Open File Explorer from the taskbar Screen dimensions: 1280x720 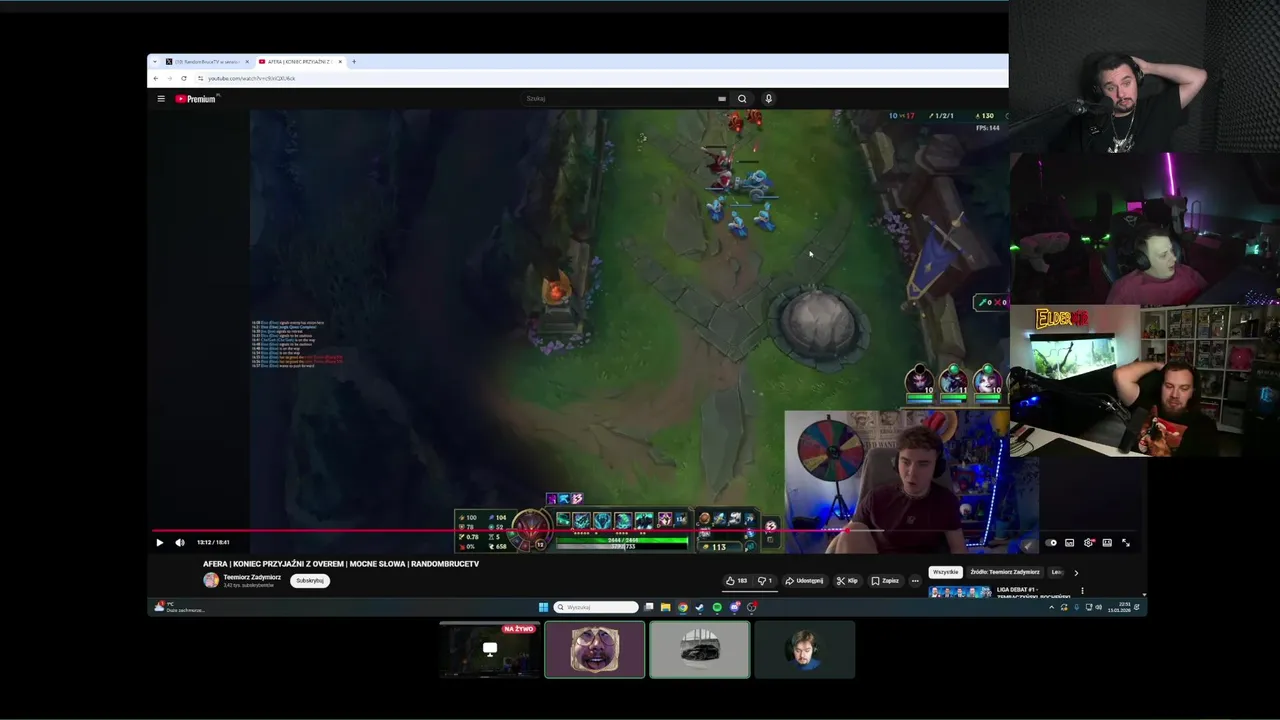pos(666,607)
